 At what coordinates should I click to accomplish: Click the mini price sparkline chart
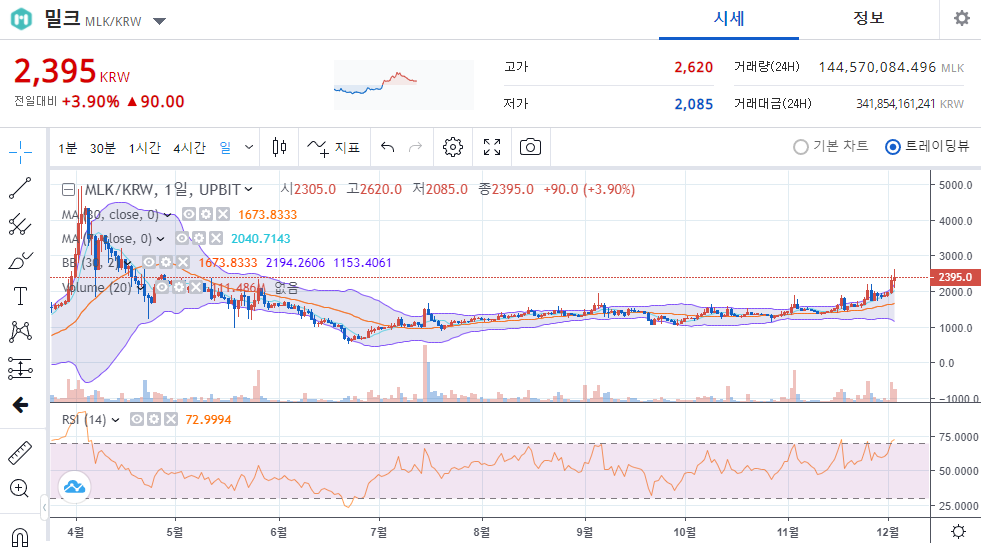pos(404,85)
